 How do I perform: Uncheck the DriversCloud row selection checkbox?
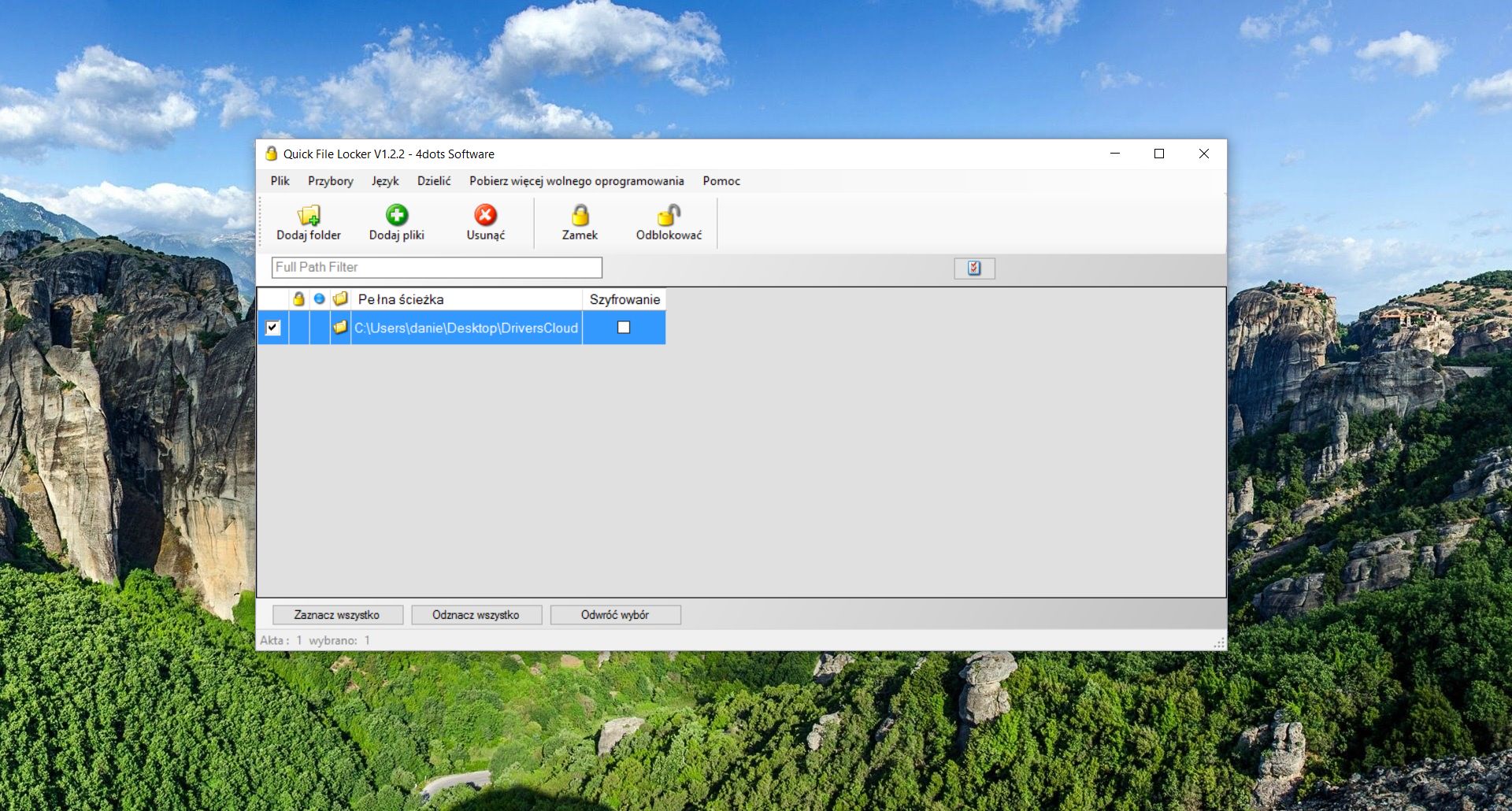272,328
